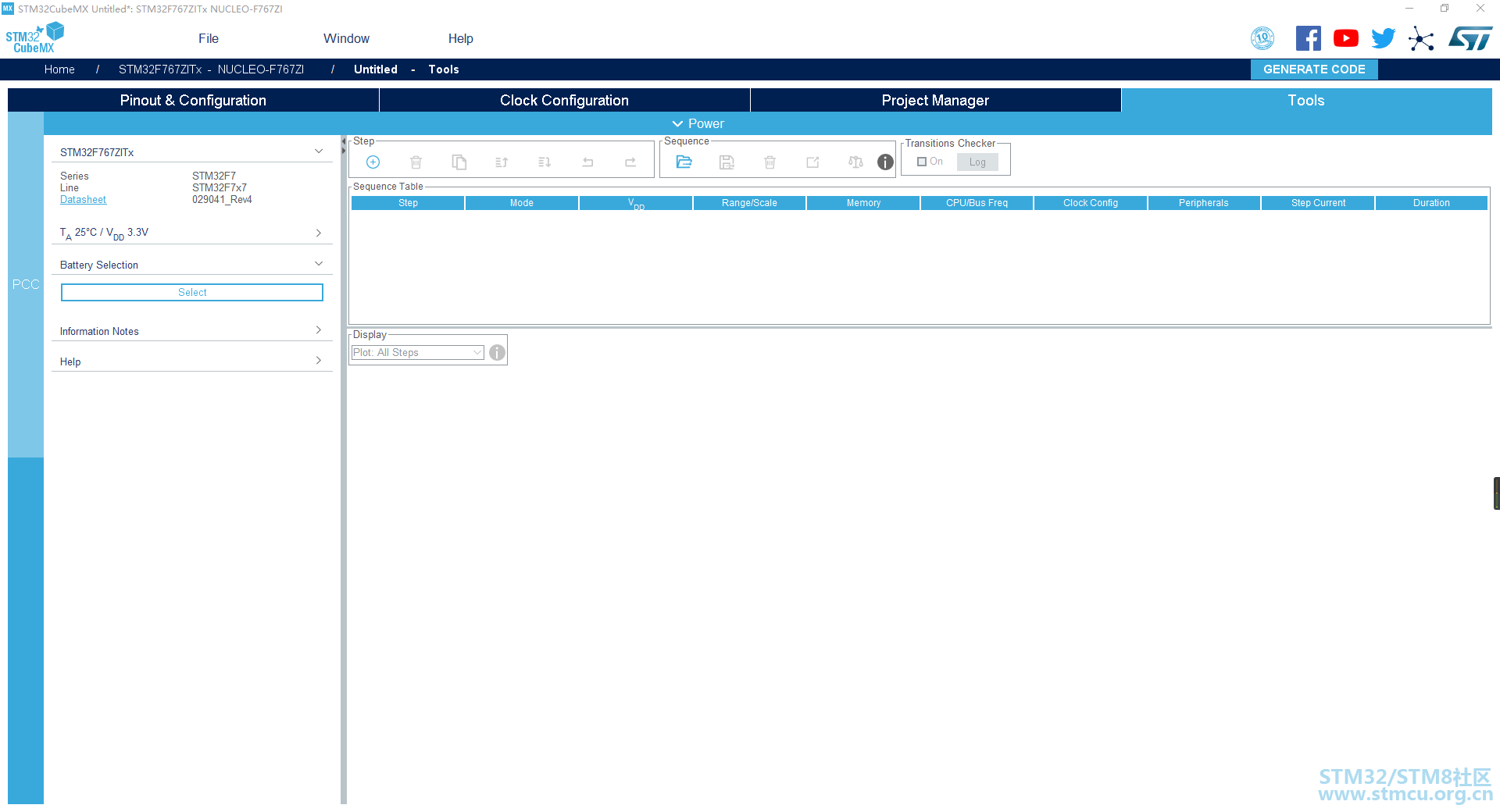Screen dimensions: 1500x812
Task: Click the ST logo
Action: tap(1470, 38)
